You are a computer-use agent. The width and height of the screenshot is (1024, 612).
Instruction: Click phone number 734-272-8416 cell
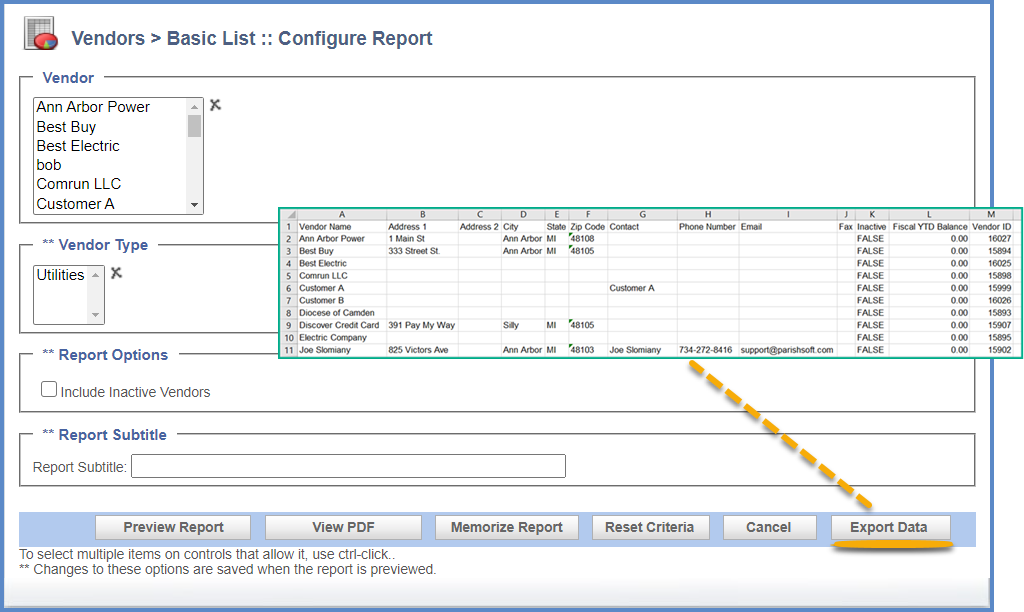[708, 350]
